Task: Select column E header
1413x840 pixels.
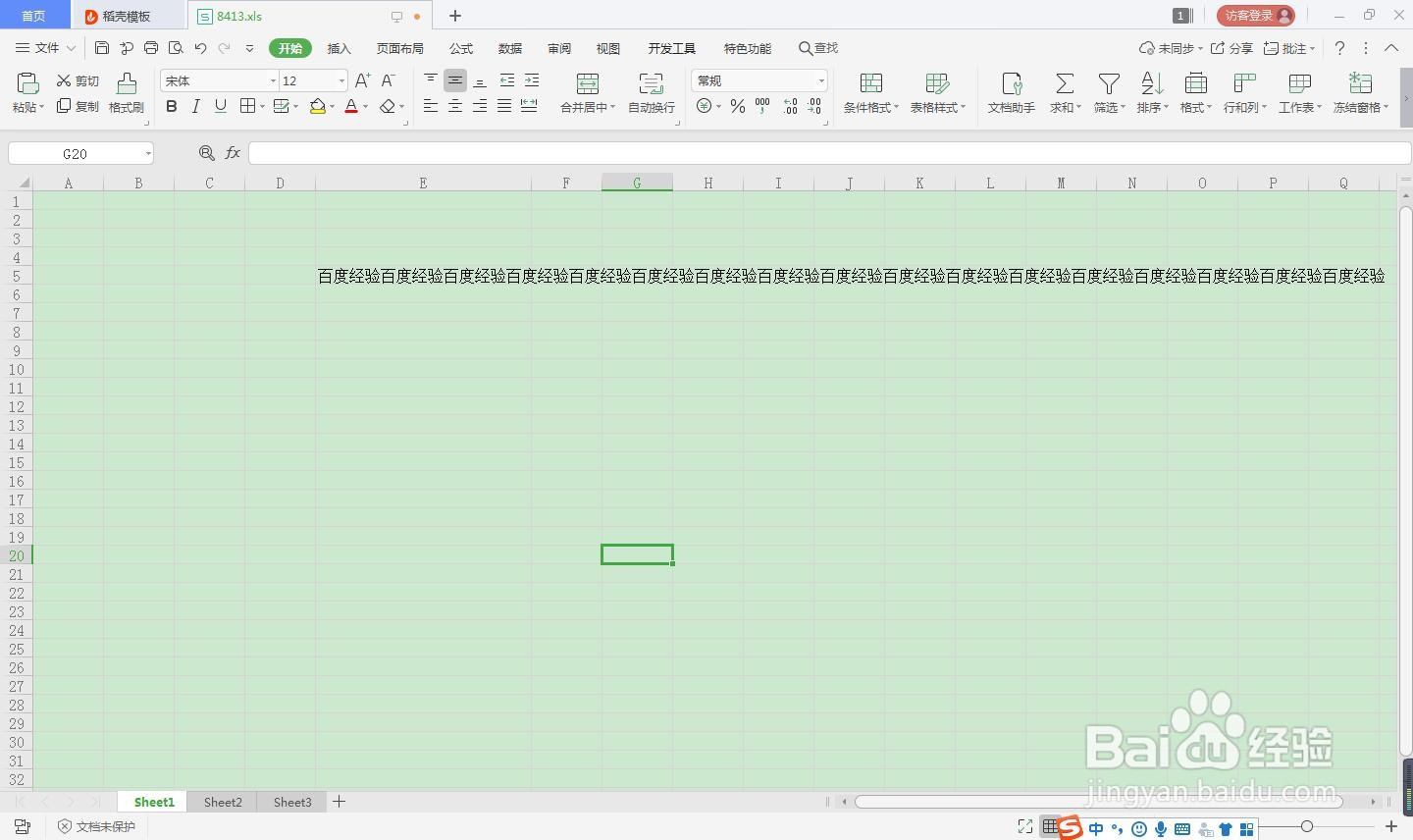Action: point(423,183)
